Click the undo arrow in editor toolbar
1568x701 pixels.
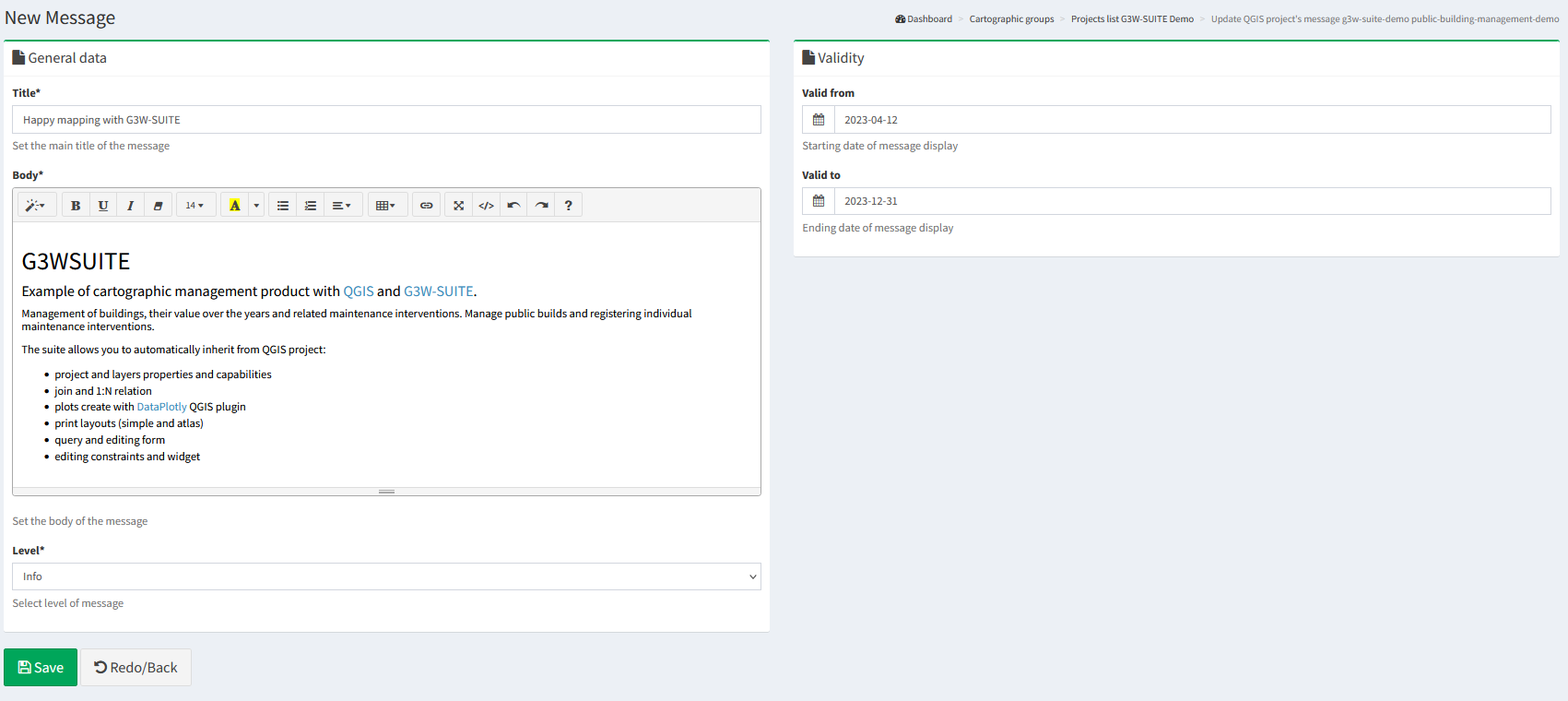coord(513,206)
